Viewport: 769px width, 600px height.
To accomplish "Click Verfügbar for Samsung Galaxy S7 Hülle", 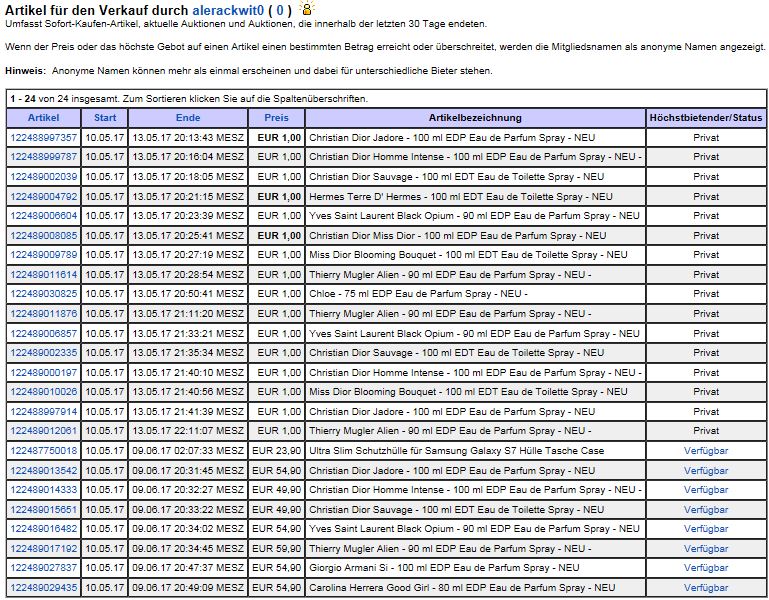I will click(706, 451).
